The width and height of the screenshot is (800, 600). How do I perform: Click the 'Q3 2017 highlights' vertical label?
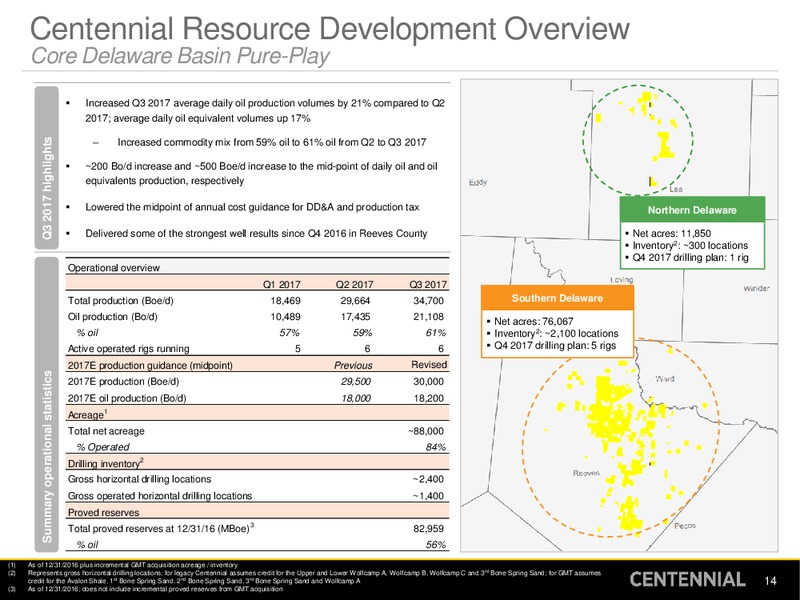pos(47,168)
